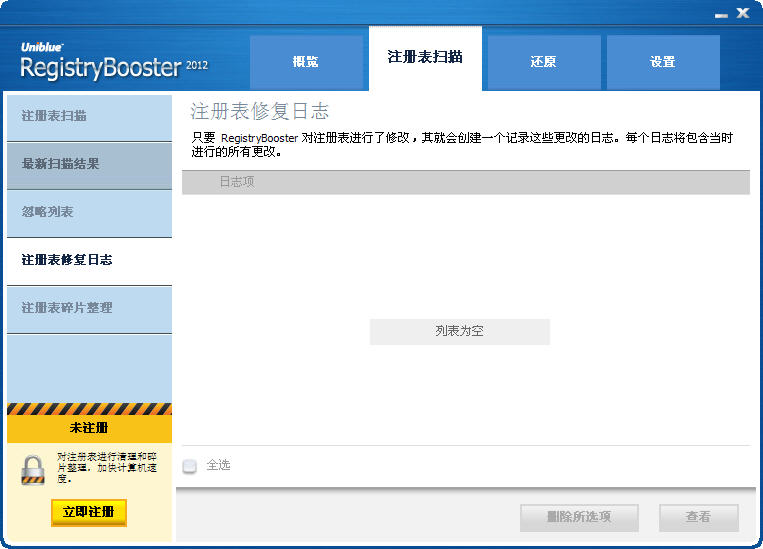Viewport: 763px width, 549px height.
Task: Close the RegistryBooster window
Action: 743,13
